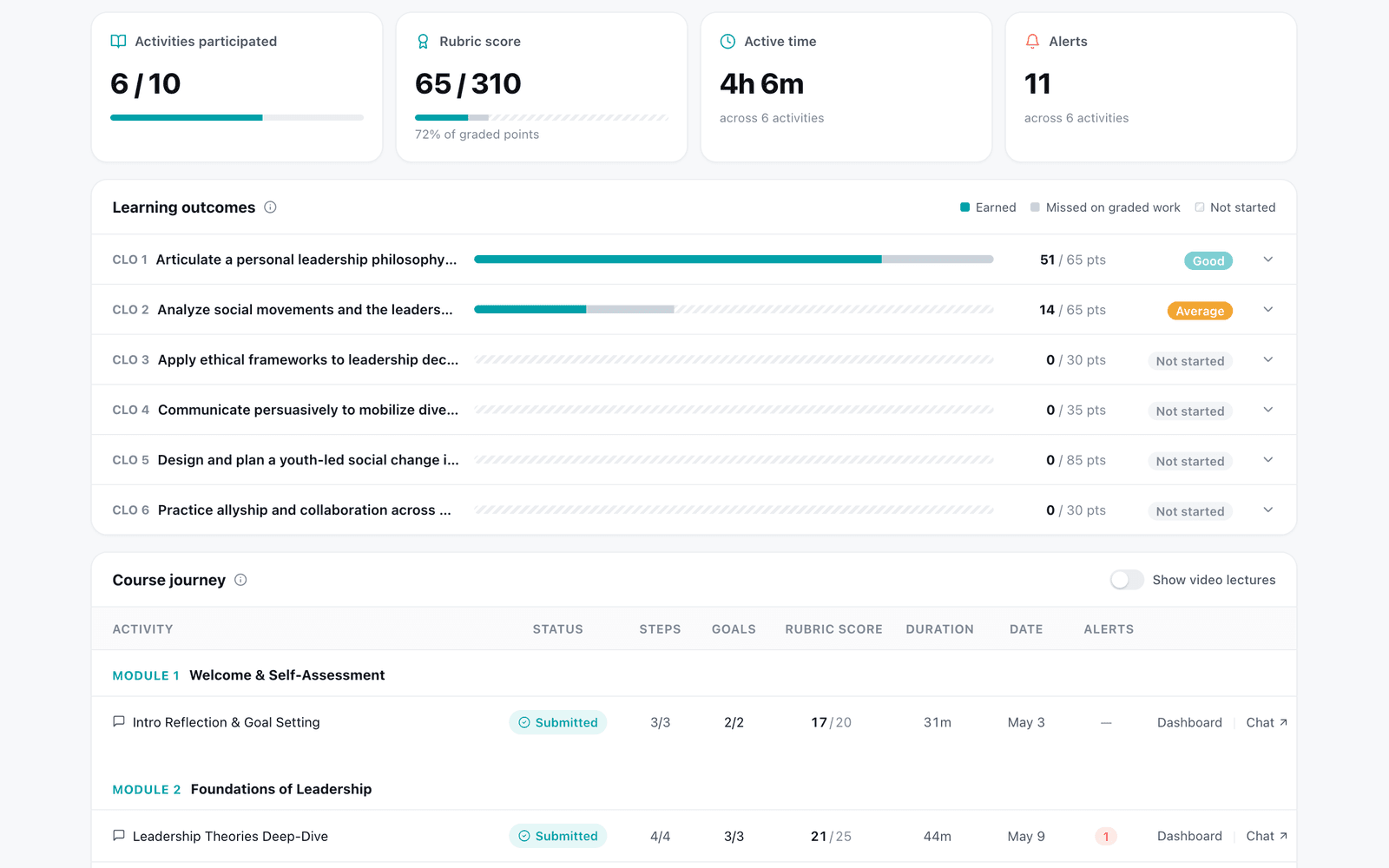This screenshot has width=1389, height=868.
Task: Expand the CLO 5 youth-led social change row
Action: pos(1268,460)
